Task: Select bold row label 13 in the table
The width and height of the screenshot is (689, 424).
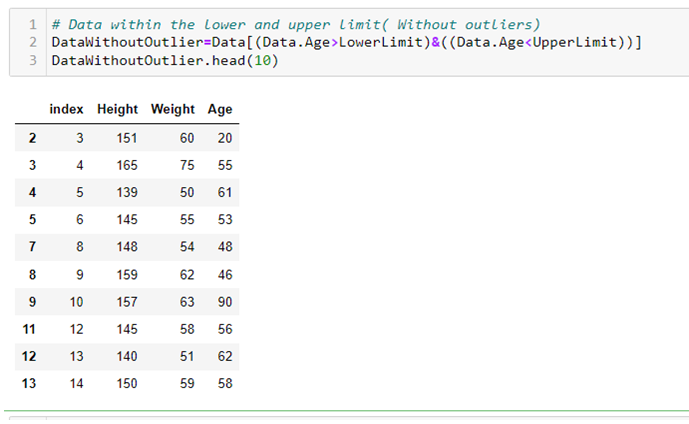Action: [x=29, y=384]
